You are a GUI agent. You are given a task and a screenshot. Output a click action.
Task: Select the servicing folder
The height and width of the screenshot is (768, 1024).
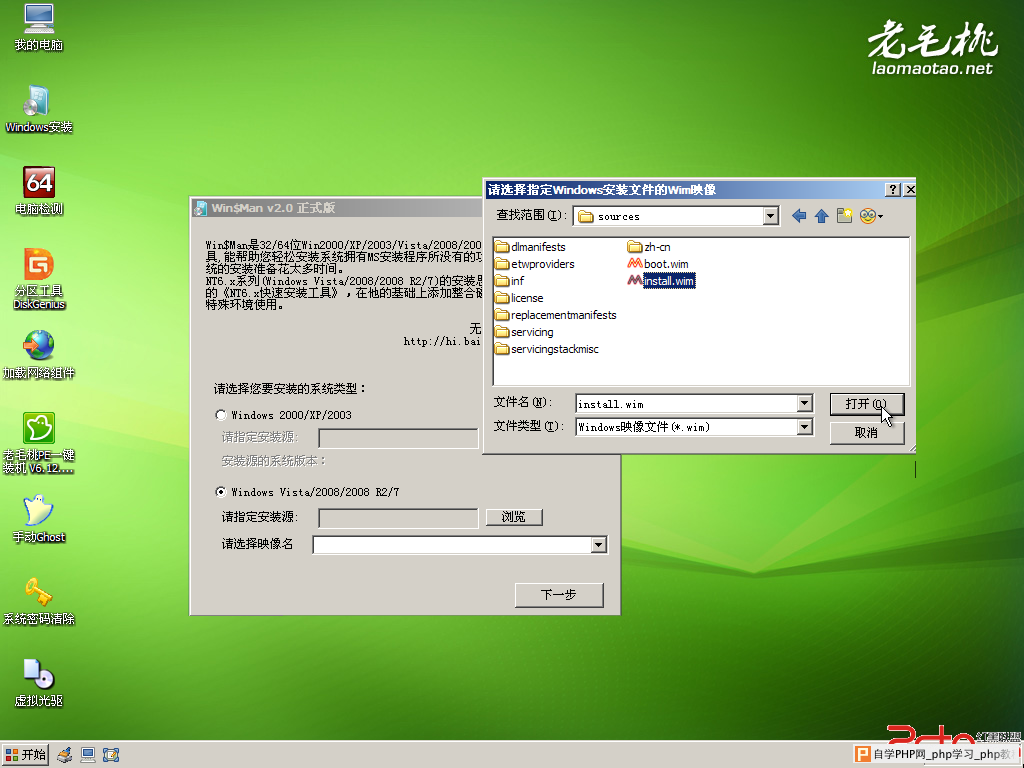point(524,332)
